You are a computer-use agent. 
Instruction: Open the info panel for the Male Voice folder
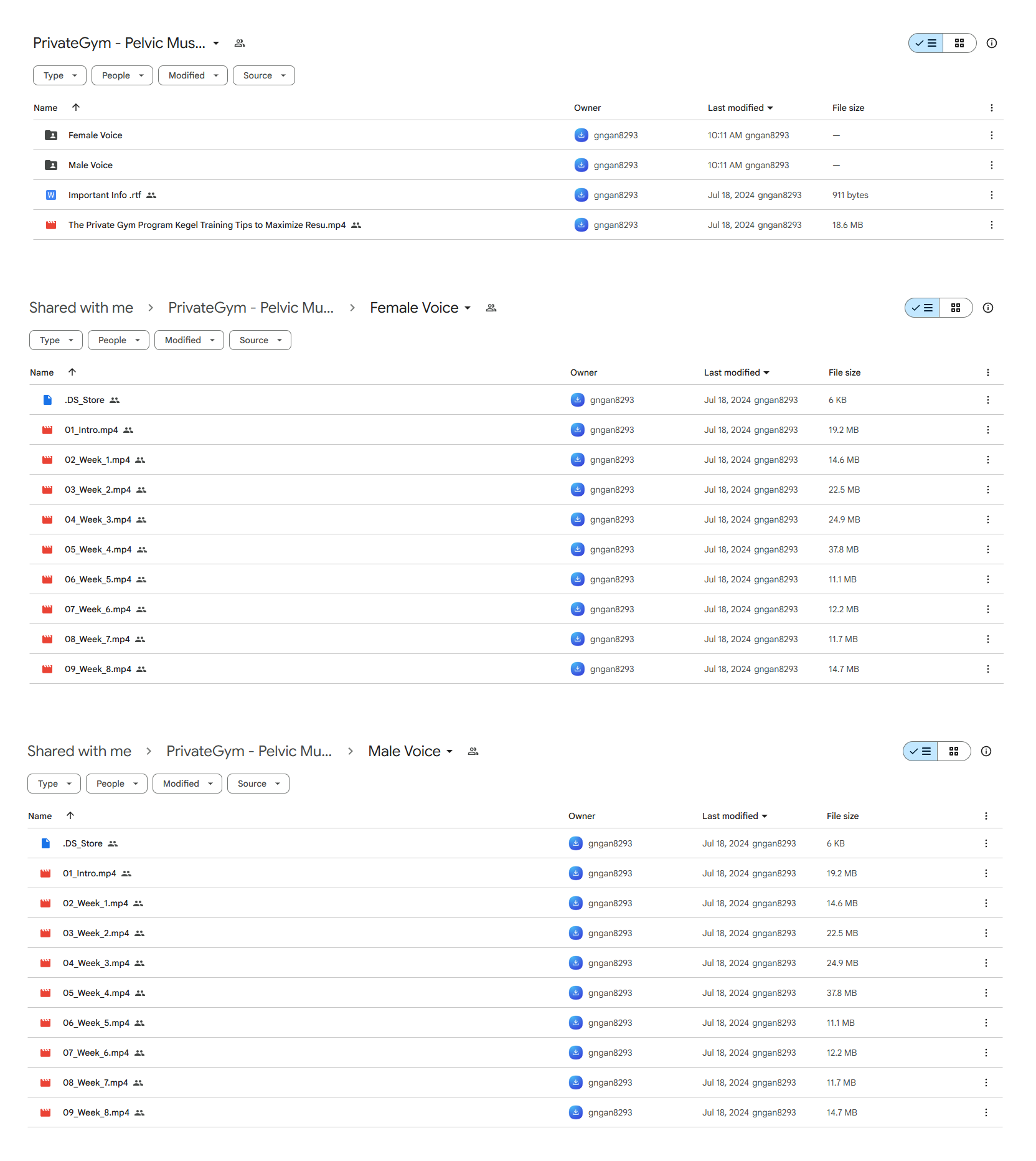(986, 751)
